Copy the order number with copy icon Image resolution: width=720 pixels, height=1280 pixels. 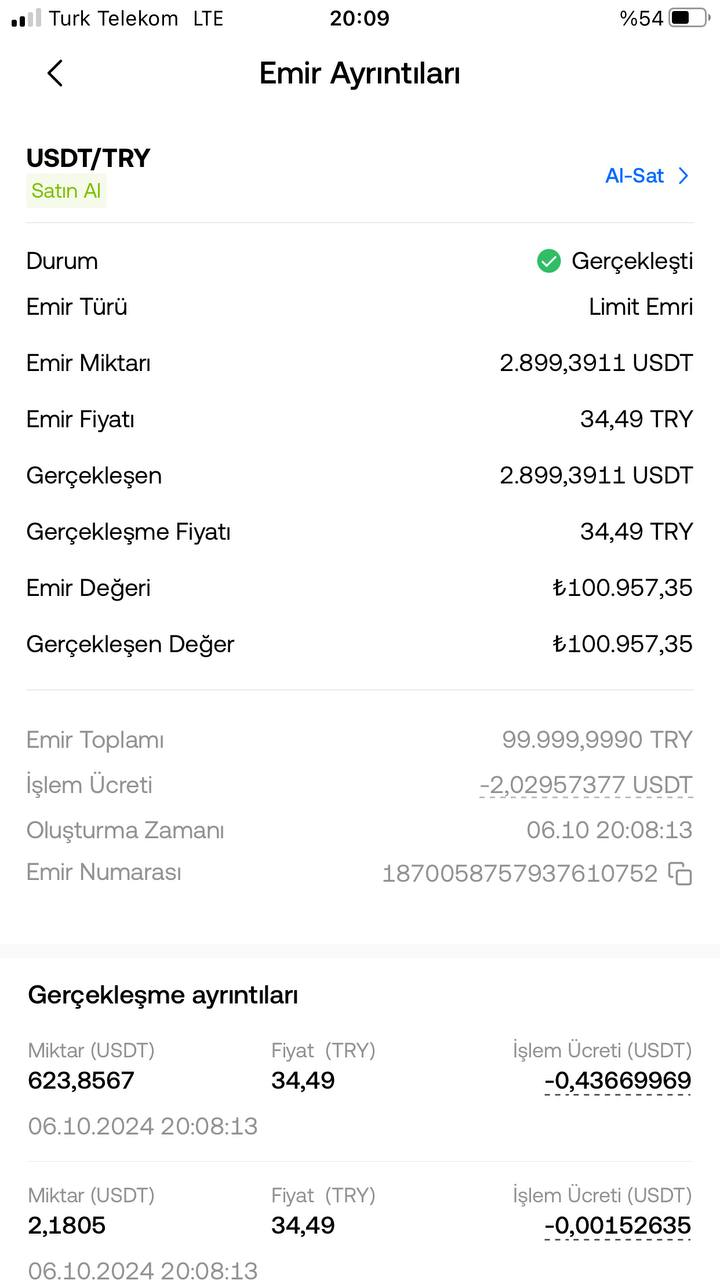pos(680,874)
